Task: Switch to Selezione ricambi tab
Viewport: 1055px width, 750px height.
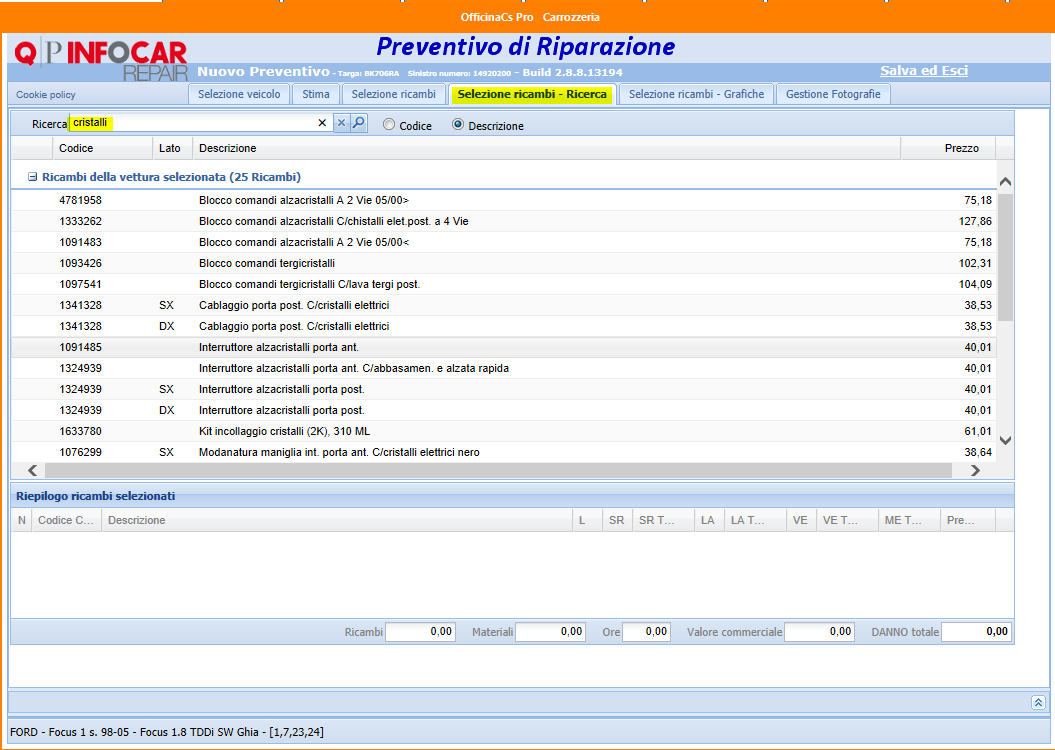Action: (x=394, y=94)
